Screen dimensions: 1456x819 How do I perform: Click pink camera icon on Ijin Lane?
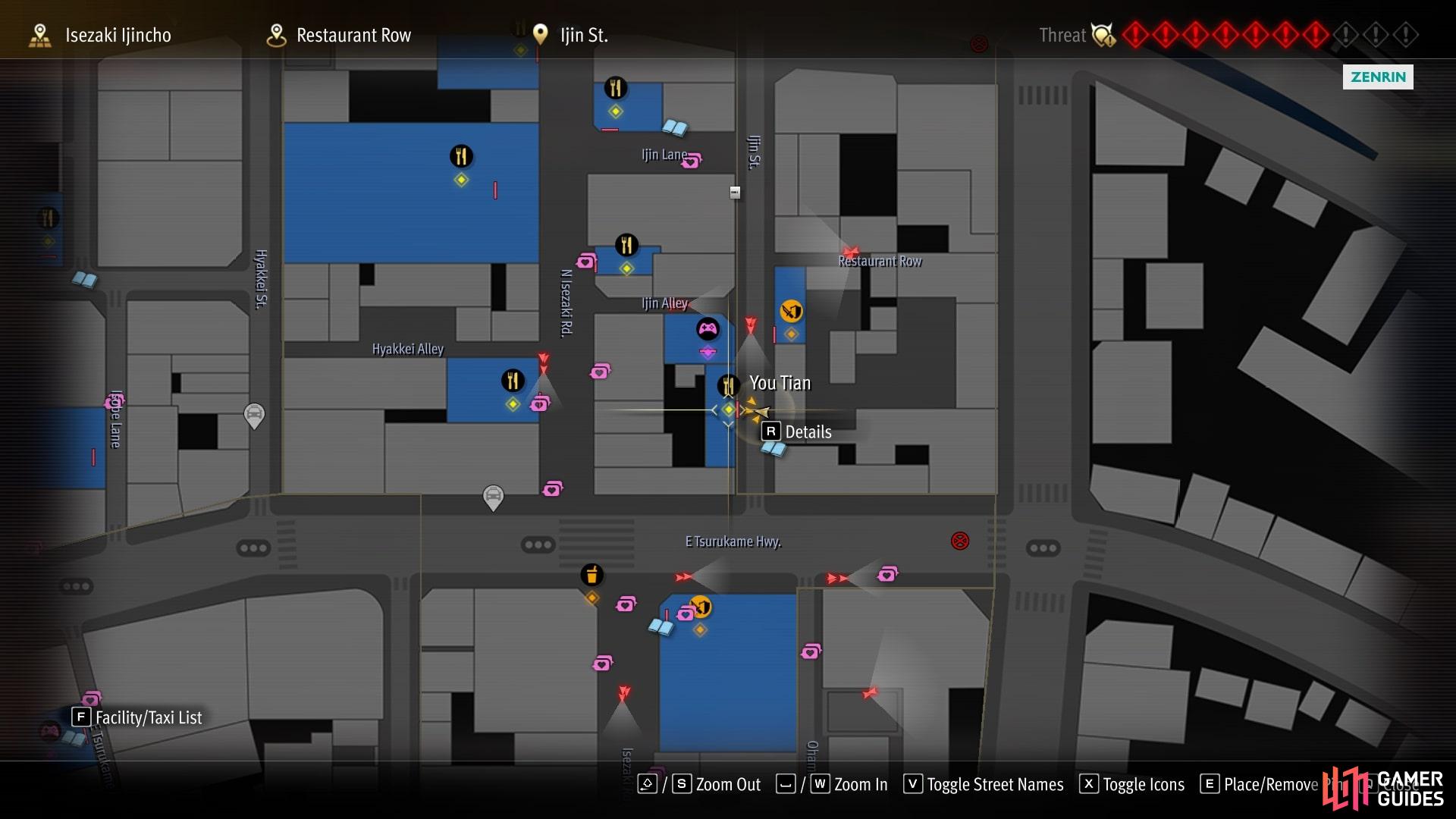tap(692, 160)
